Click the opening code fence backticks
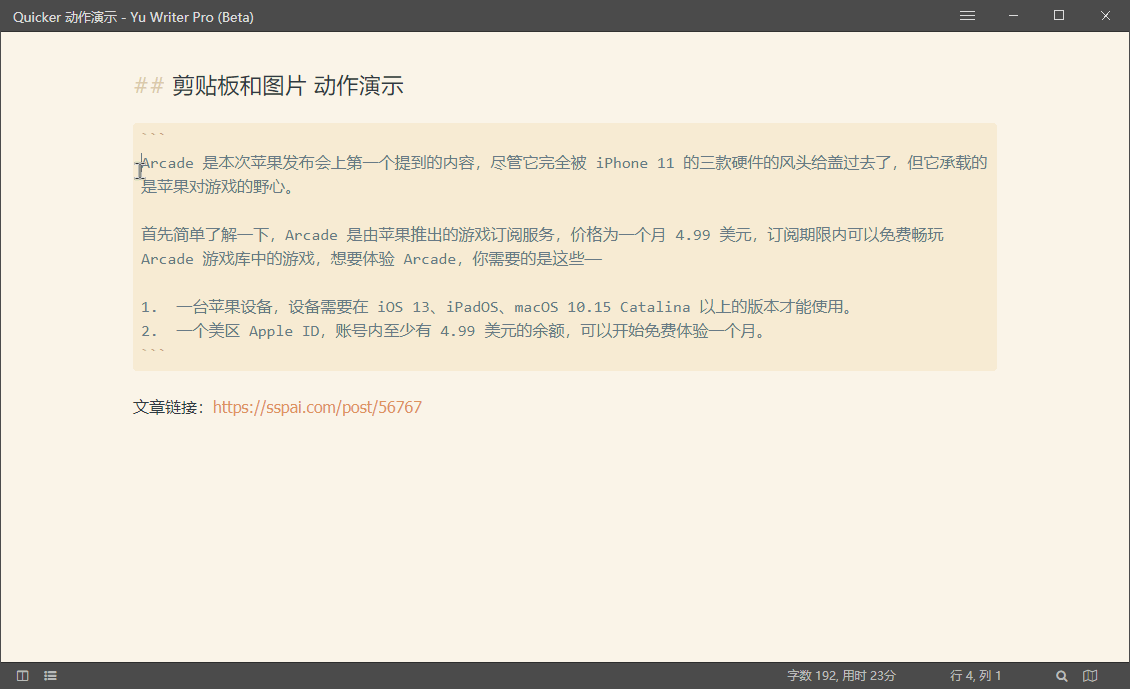This screenshot has width=1130, height=689. coord(153,135)
